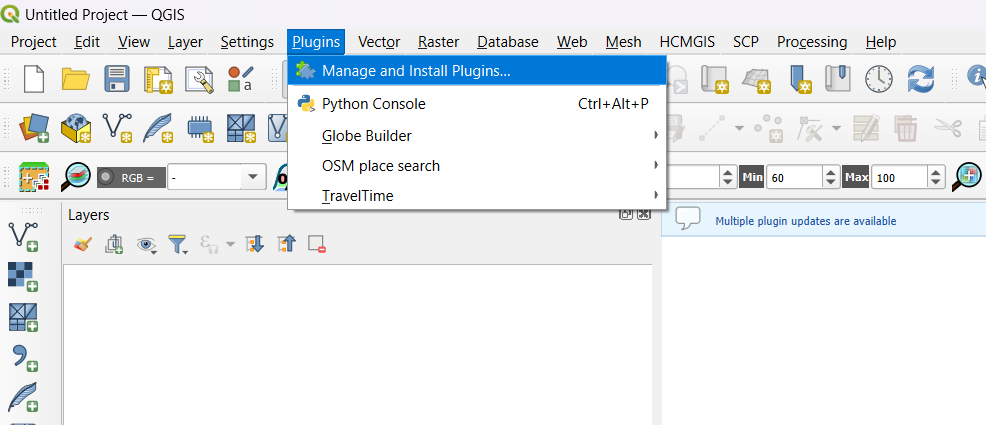Expand all layers in the Layers panel
This screenshot has width=986, height=425.
255,244
